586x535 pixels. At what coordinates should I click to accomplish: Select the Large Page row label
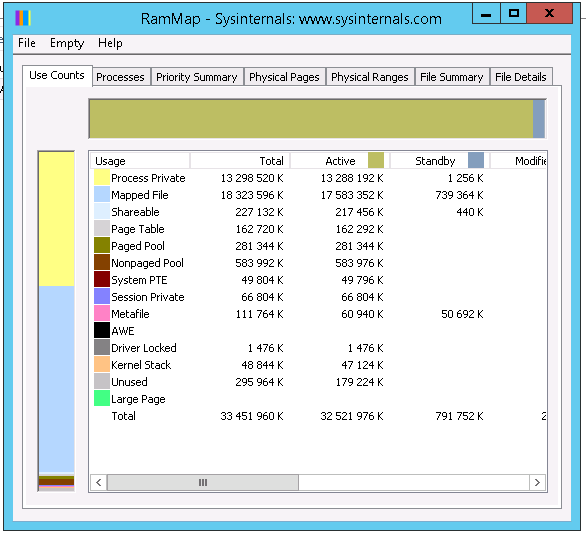coord(138,399)
